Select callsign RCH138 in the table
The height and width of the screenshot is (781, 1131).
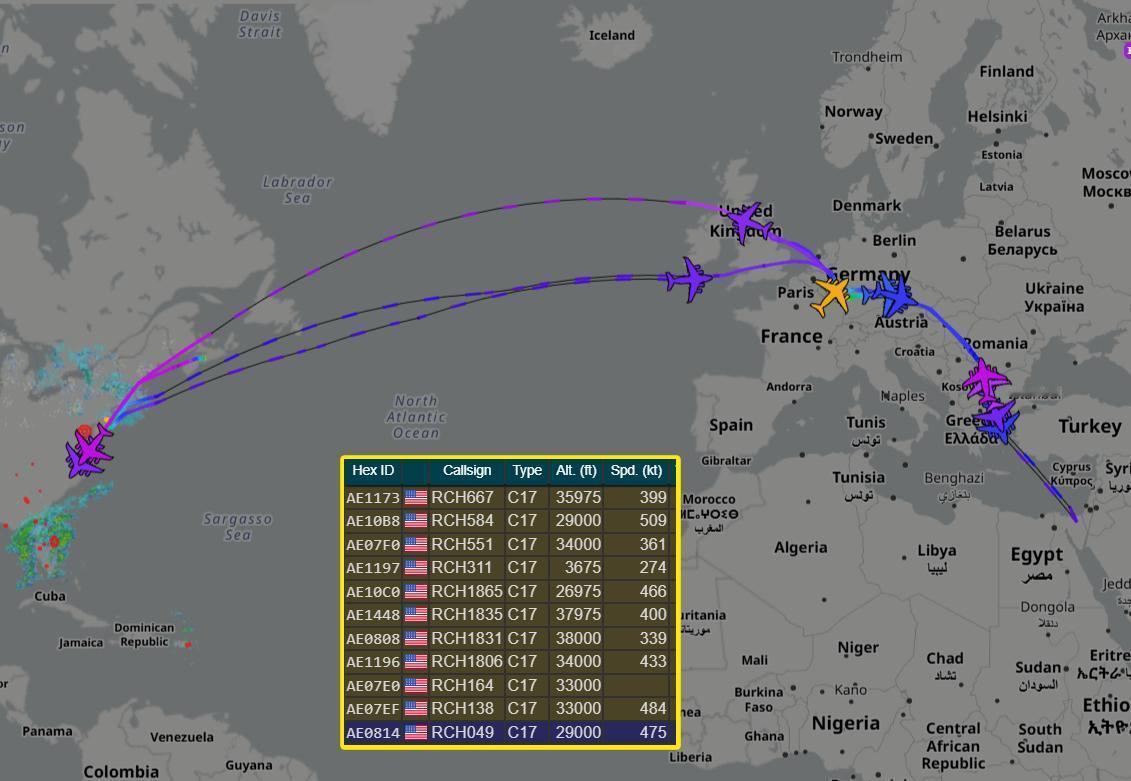(462, 708)
